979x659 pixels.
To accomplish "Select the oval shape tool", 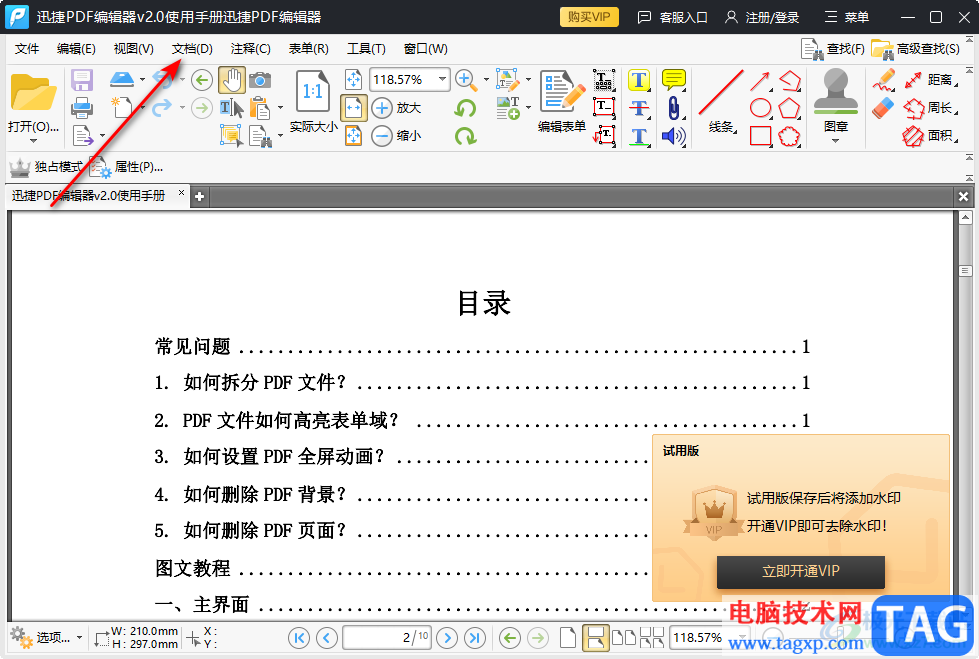I will point(760,108).
